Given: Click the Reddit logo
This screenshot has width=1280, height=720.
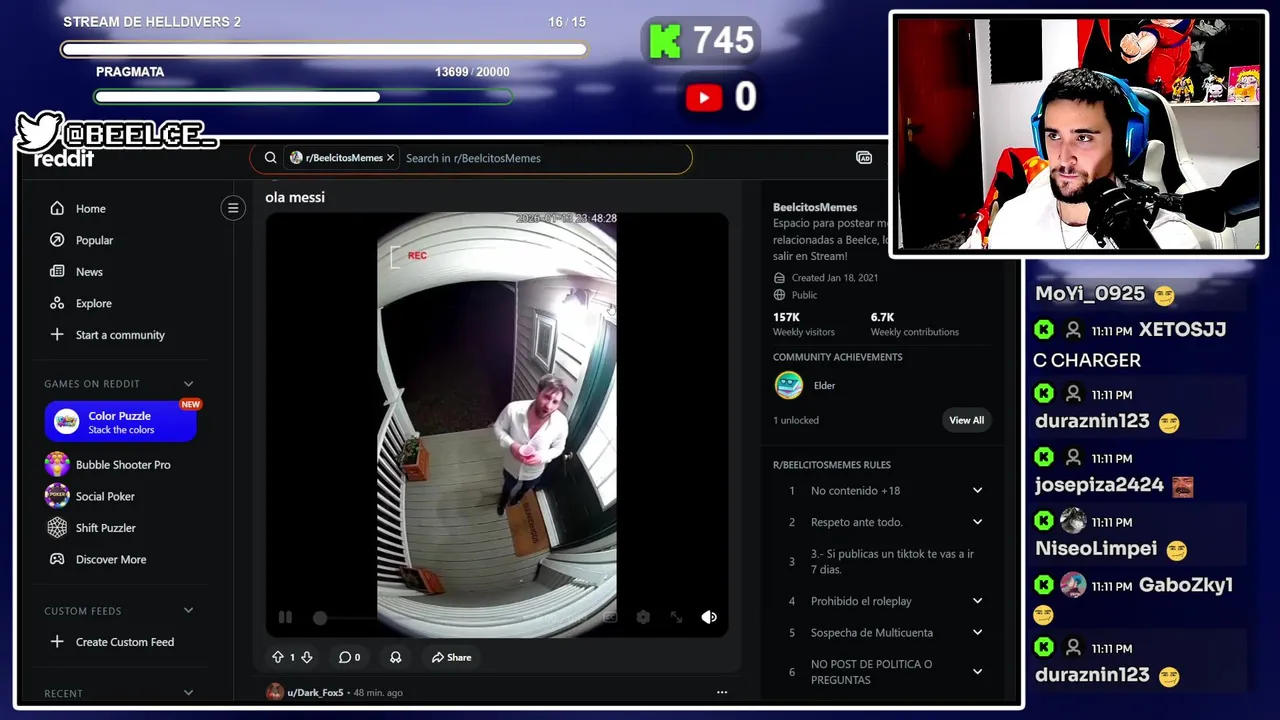Looking at the screenshot, I should point(63,158).
